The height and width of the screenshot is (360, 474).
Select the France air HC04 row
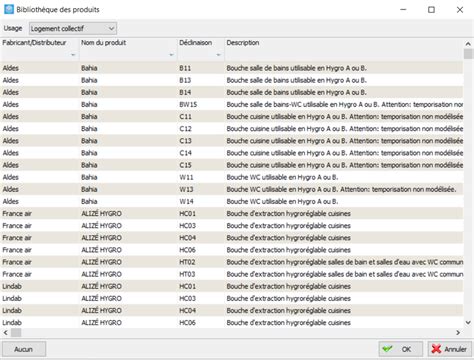click(232, 238)
